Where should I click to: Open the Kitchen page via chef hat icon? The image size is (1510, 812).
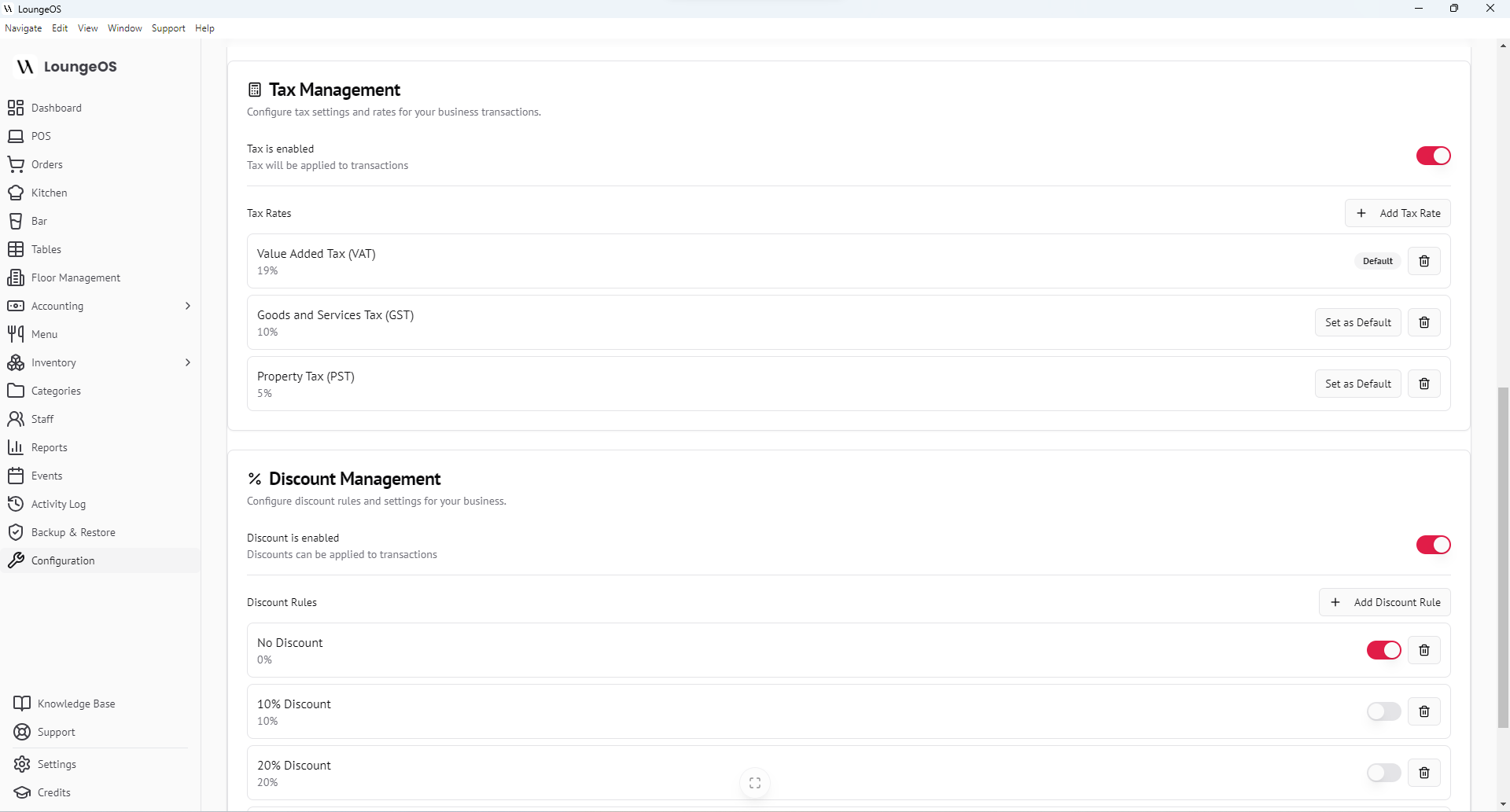click(x=16, y=193)
